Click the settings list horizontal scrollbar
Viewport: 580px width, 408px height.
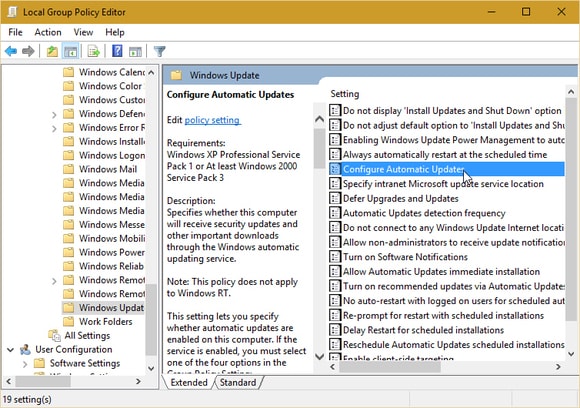click(445, 367)
